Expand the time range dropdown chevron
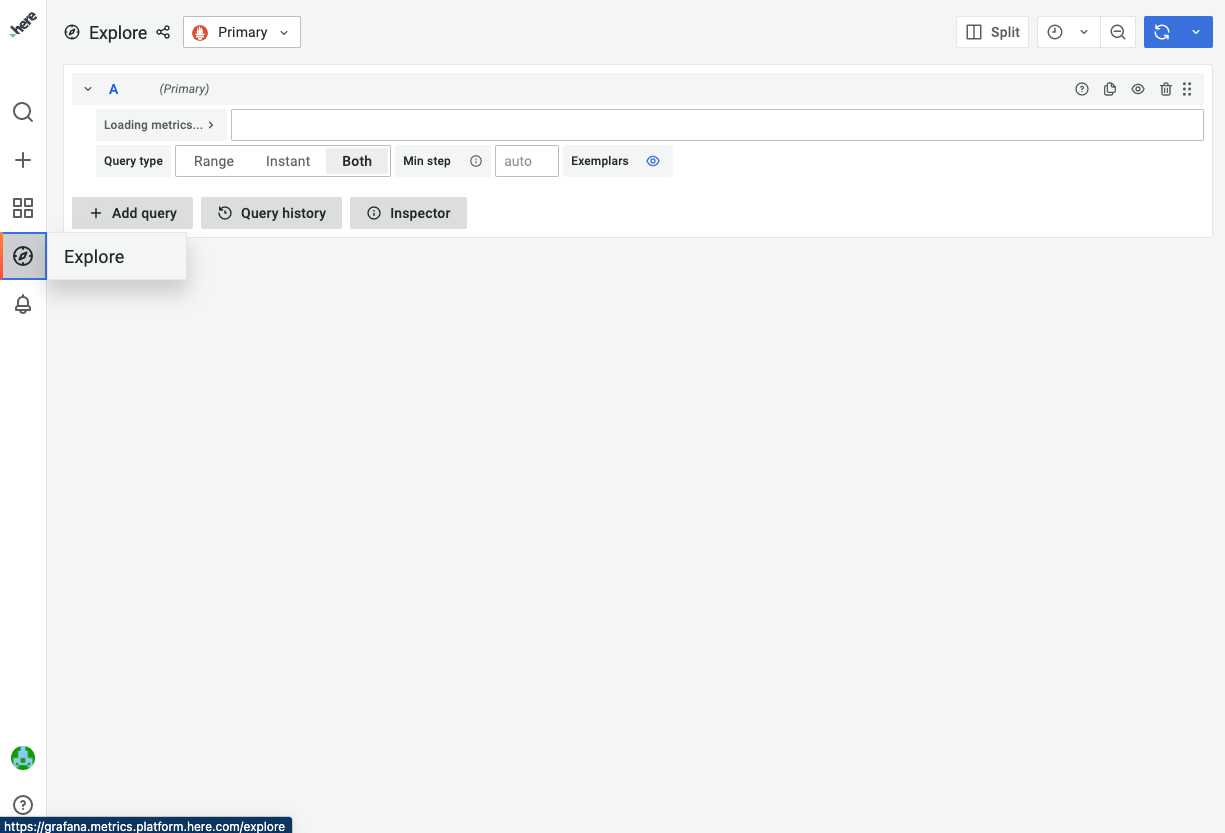The height and width of the screenshot is (833, 1225). 1084,32
